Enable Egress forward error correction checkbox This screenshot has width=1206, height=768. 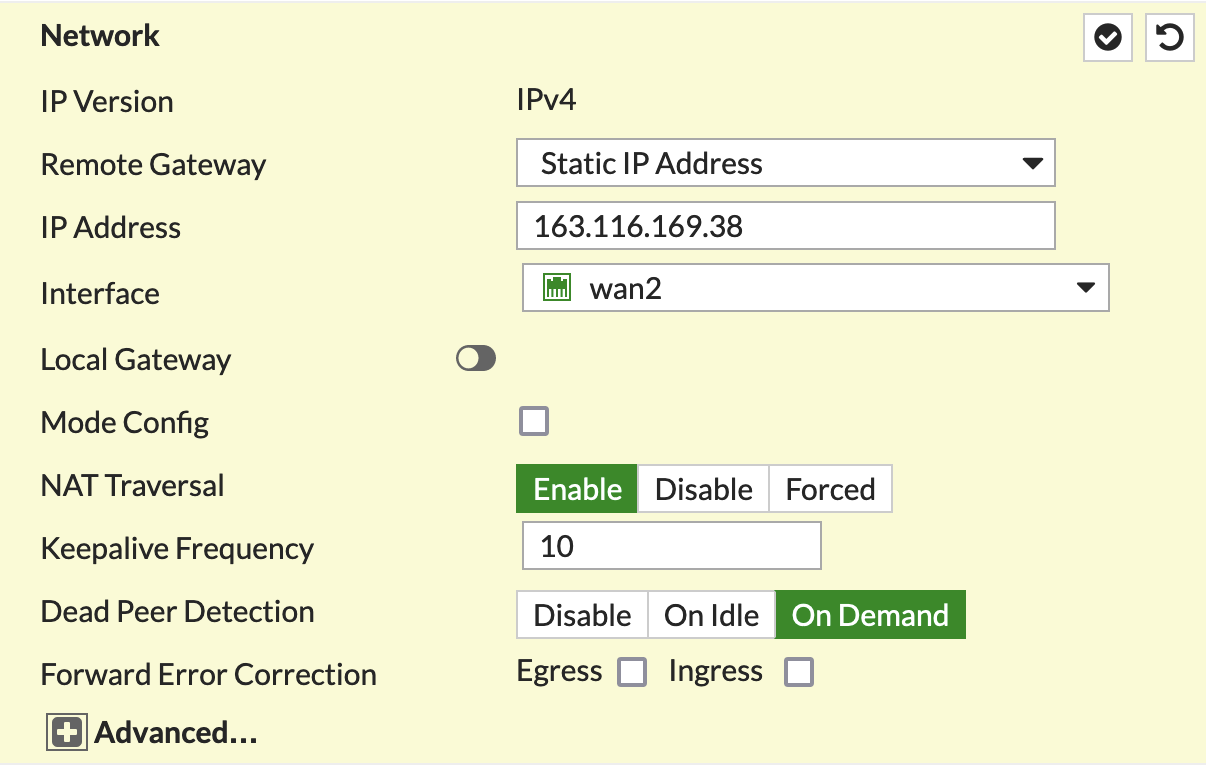point(632,672)
